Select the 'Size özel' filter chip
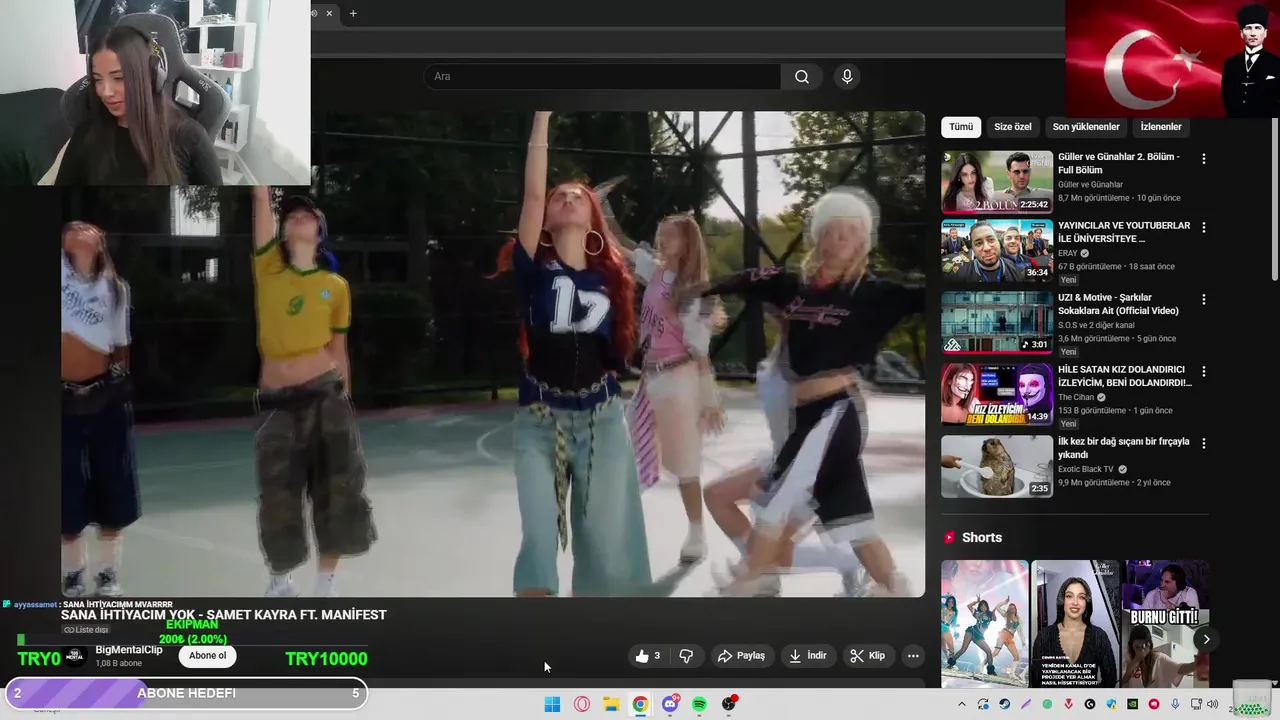The height and width of the screenshot is (720, 1280). (x=1013, y=127)
